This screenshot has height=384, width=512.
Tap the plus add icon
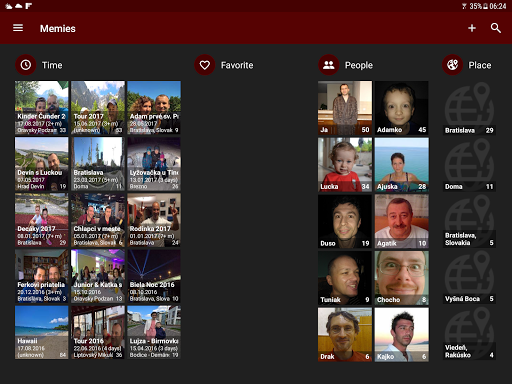(x=472, y=28)
